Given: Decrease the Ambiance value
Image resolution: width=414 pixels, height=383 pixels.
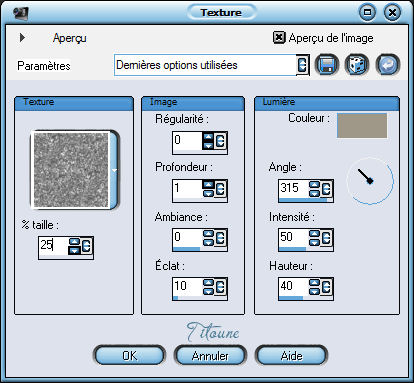Looking at the screenshot, I should (209, 242).
